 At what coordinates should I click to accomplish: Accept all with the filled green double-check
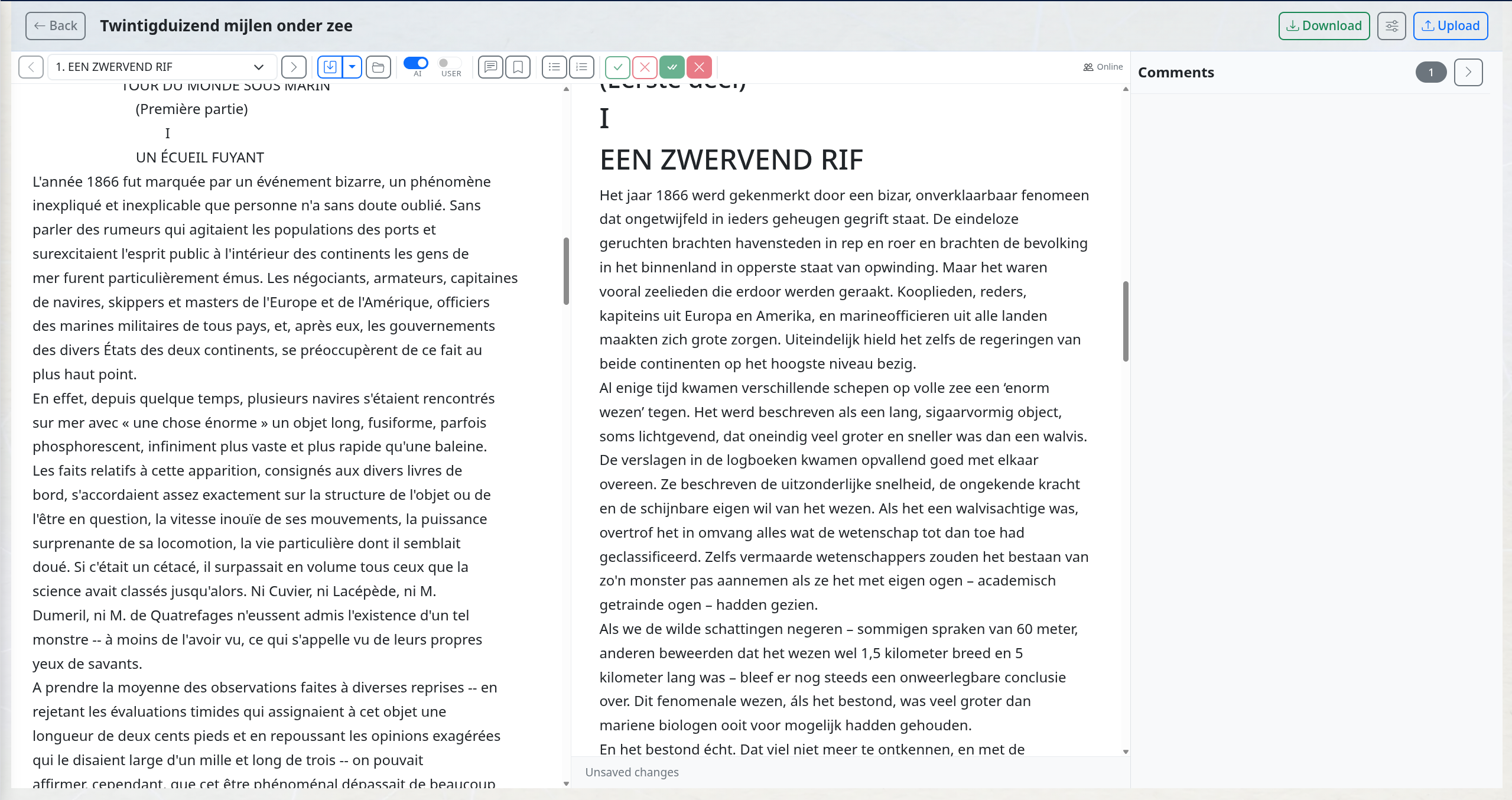(672, 67)
